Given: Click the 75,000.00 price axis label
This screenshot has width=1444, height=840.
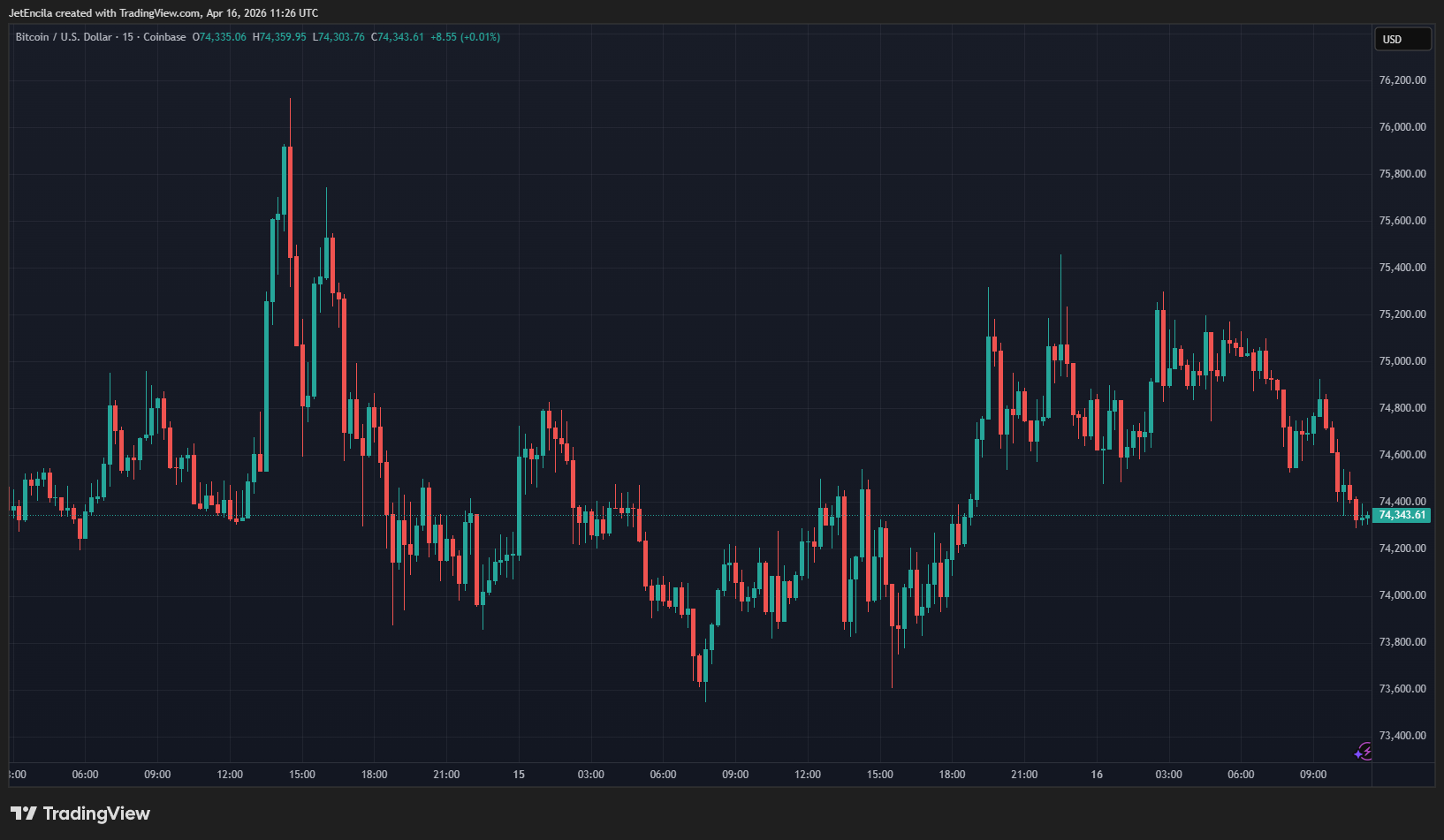Looking at the screenshot, I should point(1402,361).
